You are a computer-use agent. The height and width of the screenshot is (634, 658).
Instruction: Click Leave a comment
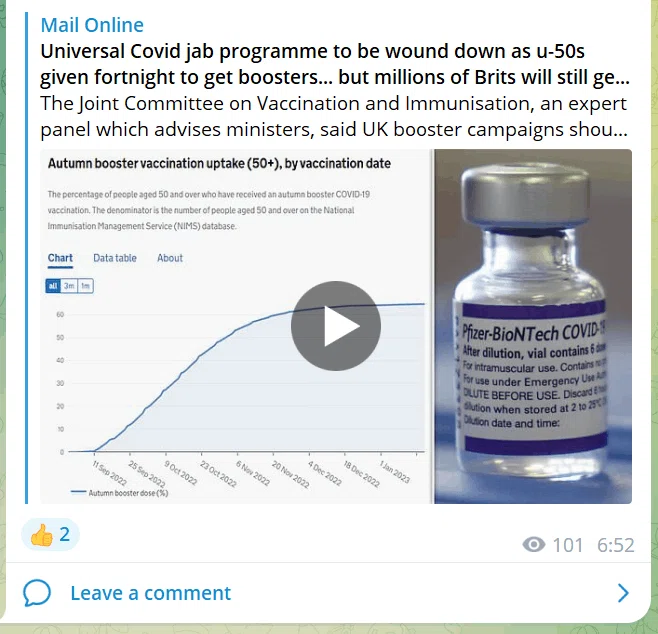click(x=150, y=593)
